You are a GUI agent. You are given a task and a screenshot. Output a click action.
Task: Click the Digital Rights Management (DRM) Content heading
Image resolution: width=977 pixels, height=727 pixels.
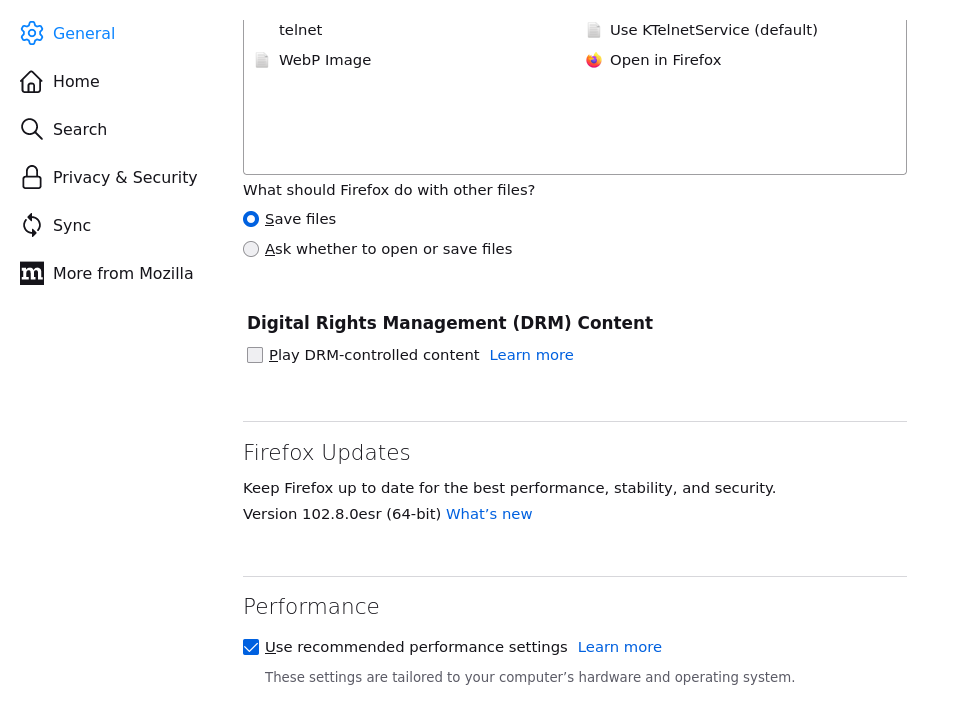(450, 323)
